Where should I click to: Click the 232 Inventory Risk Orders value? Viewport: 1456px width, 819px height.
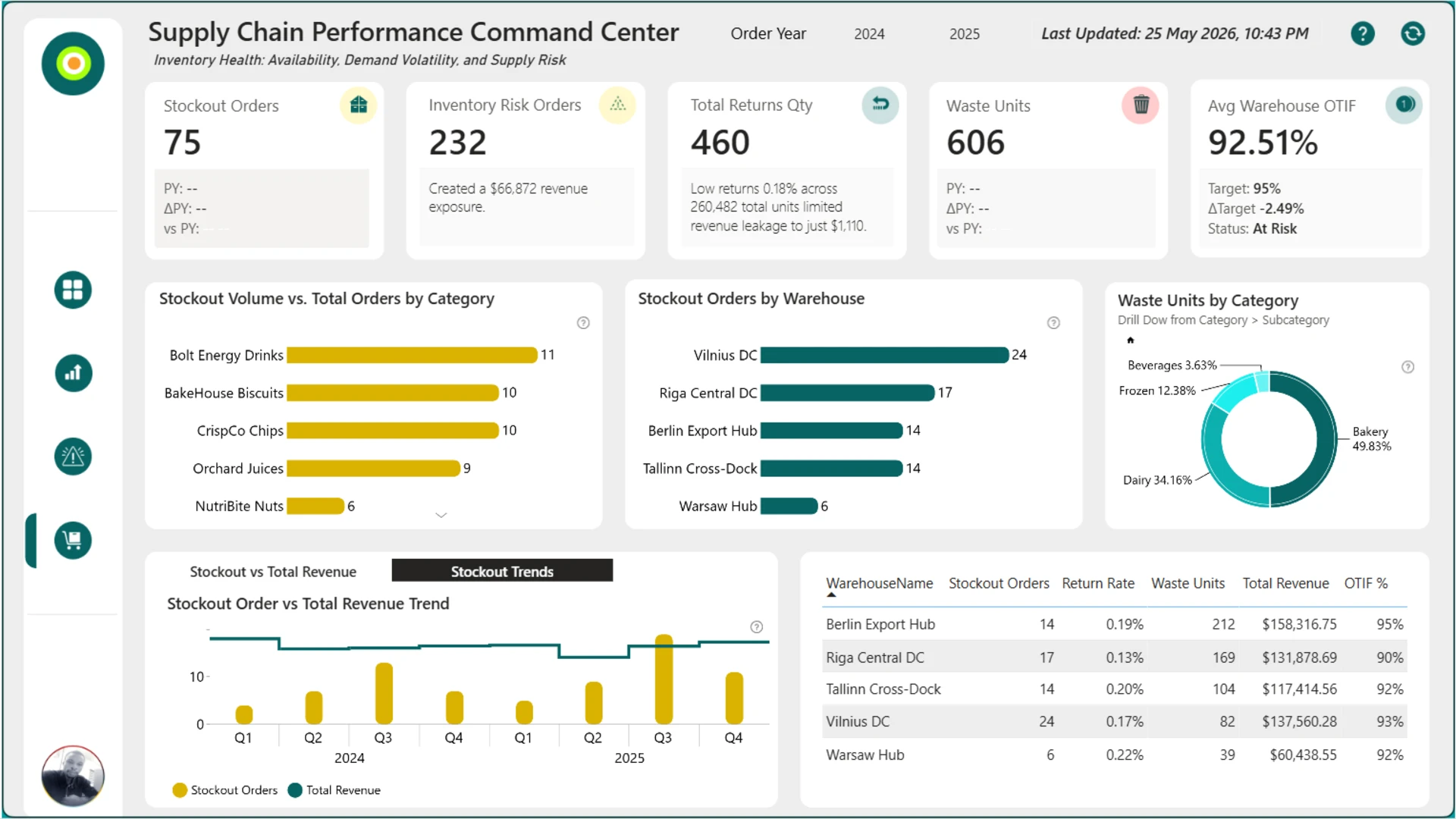[457, 143]
